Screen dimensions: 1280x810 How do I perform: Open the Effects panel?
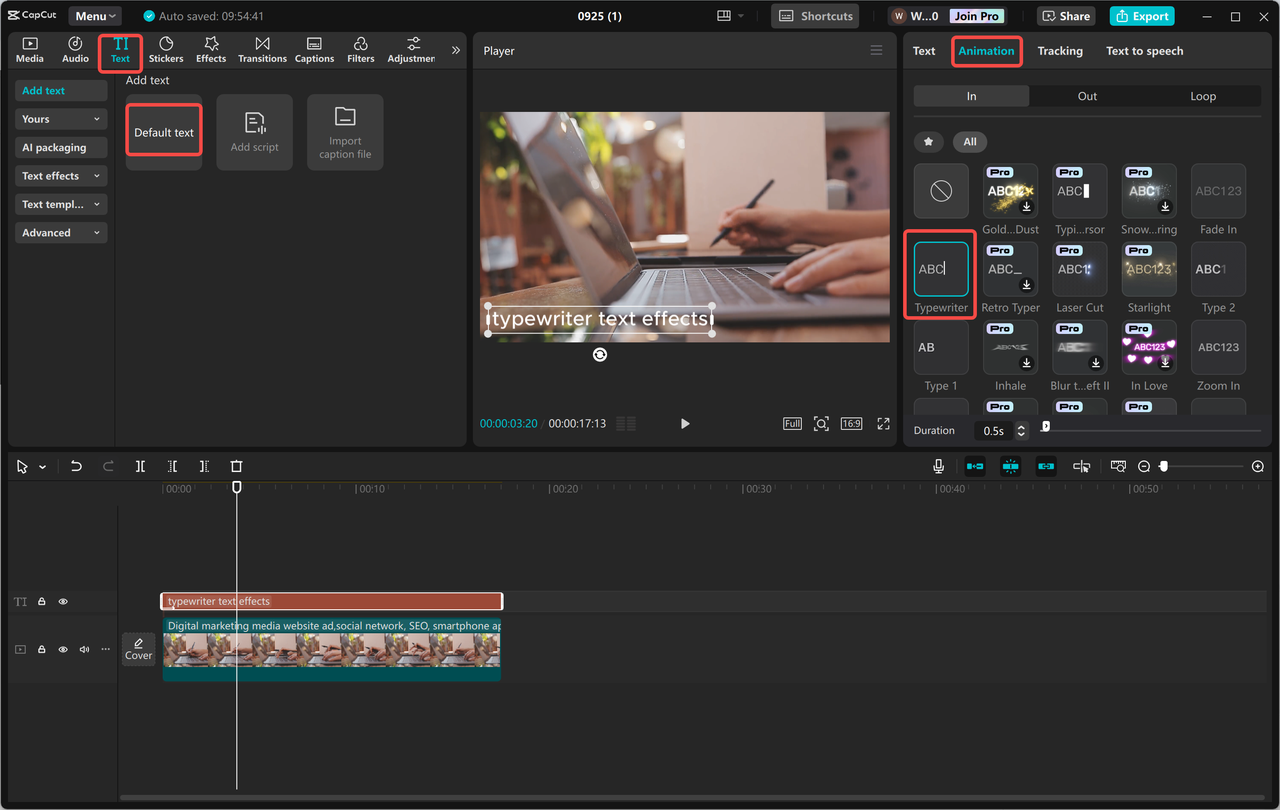(x=211, y=50)
